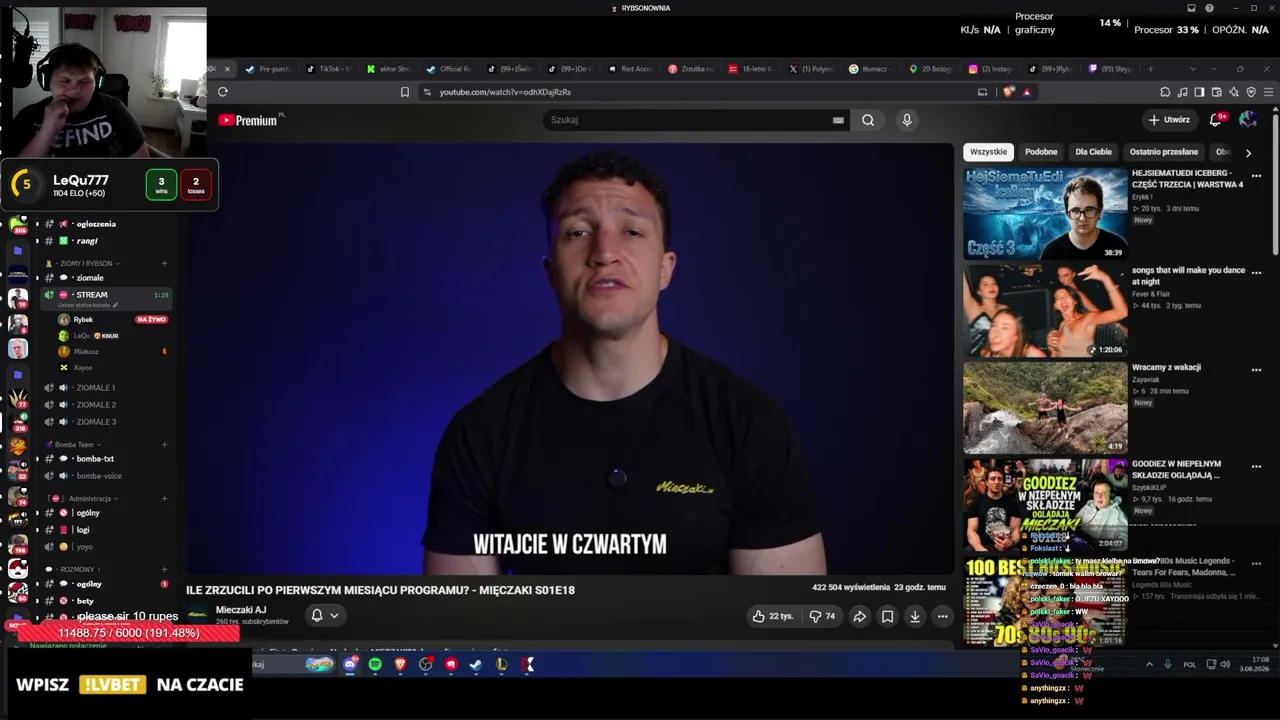Like the video with 22 tys. likes
This screenshot has width=1280, height=720.
click(774, 616)
